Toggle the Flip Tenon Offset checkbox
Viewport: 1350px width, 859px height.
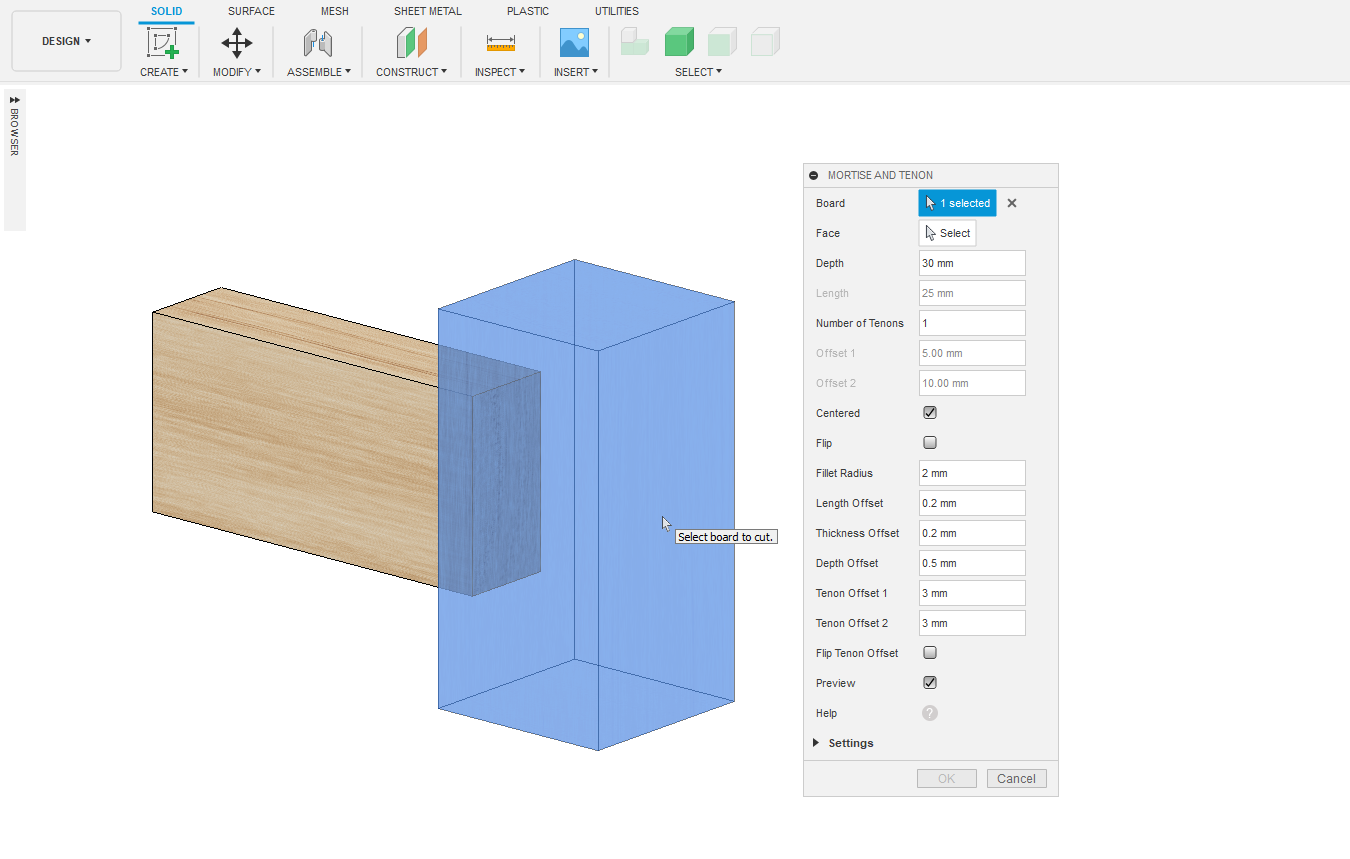pos(930,653)
